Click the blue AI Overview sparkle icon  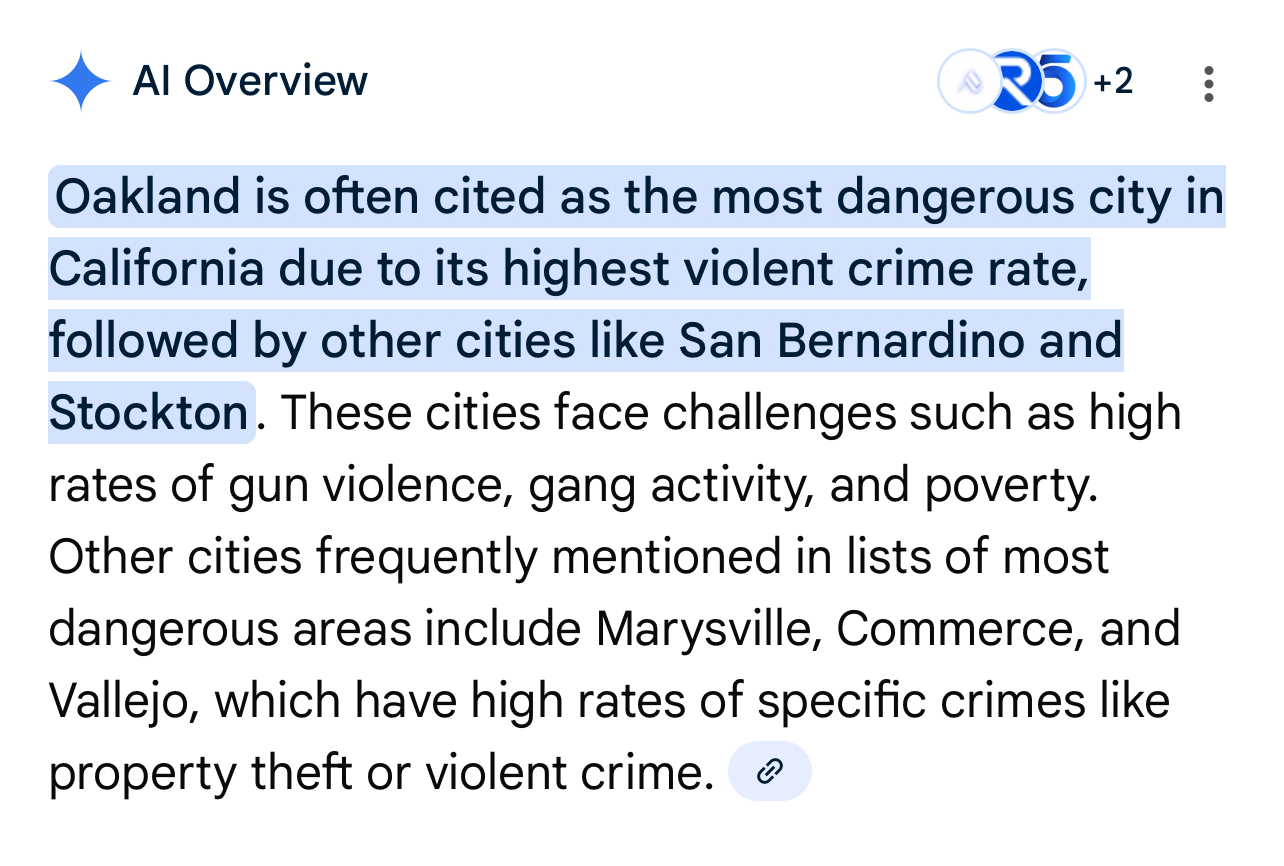coord(80,82)
